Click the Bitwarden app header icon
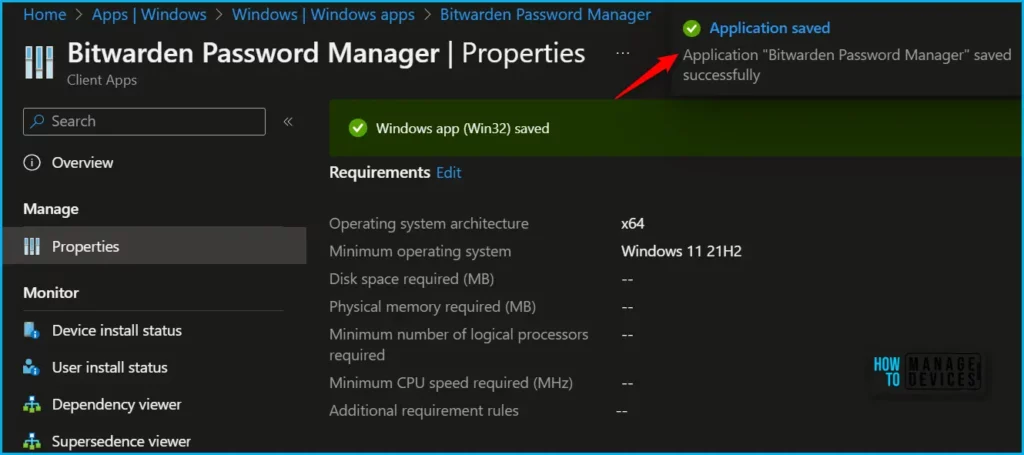 coord(39,62)
